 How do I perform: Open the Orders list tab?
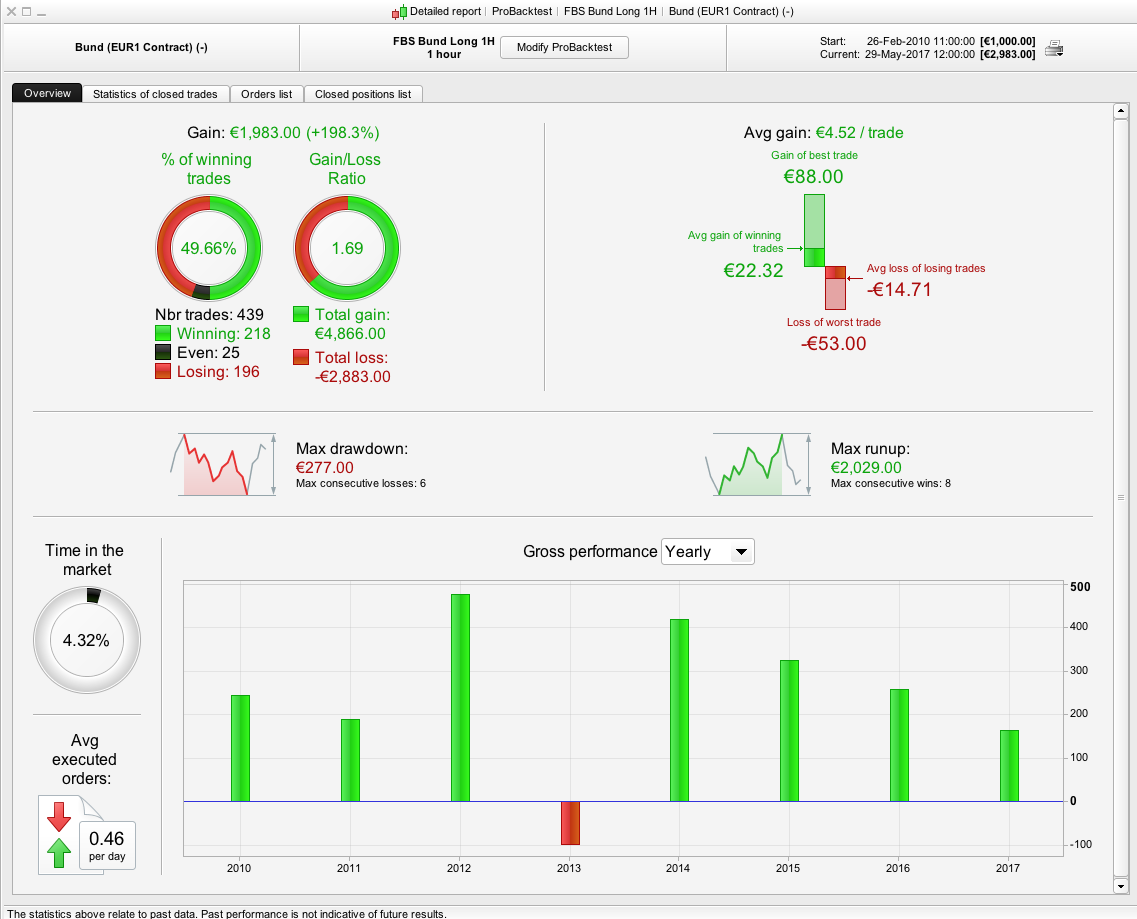click(267, 94)
